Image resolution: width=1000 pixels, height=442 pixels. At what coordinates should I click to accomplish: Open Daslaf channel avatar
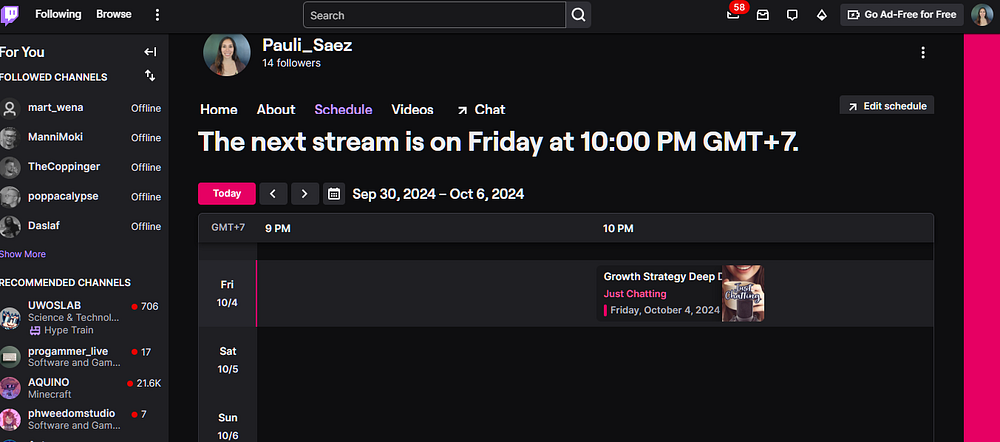click(x=10, y=226)
